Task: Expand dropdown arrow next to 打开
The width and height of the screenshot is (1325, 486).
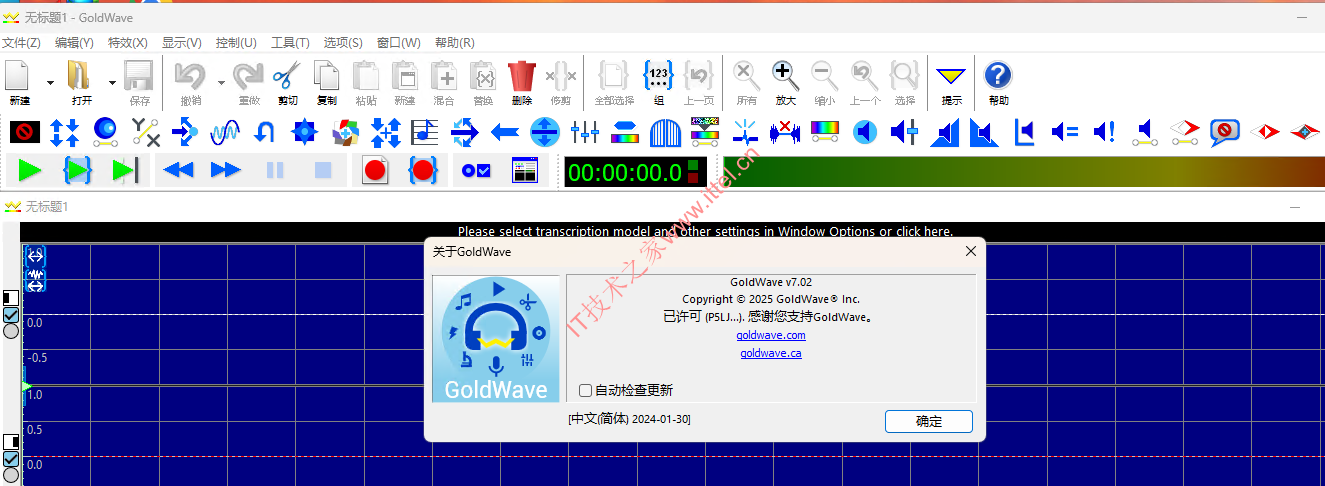Action: pyautogui.click(x=112, y=83)
